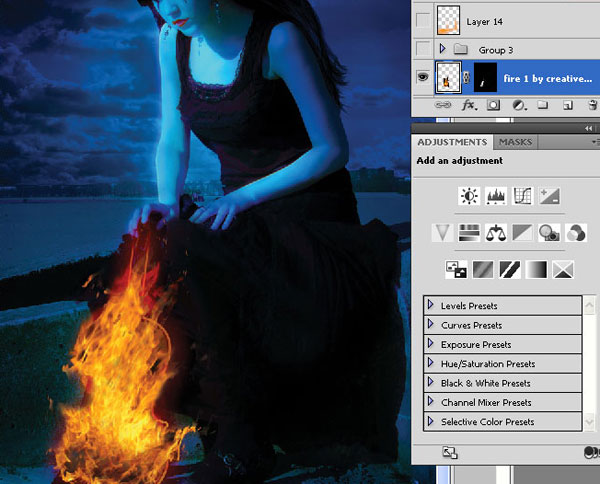Expand Curves Presets

click(x=431, y=324)
